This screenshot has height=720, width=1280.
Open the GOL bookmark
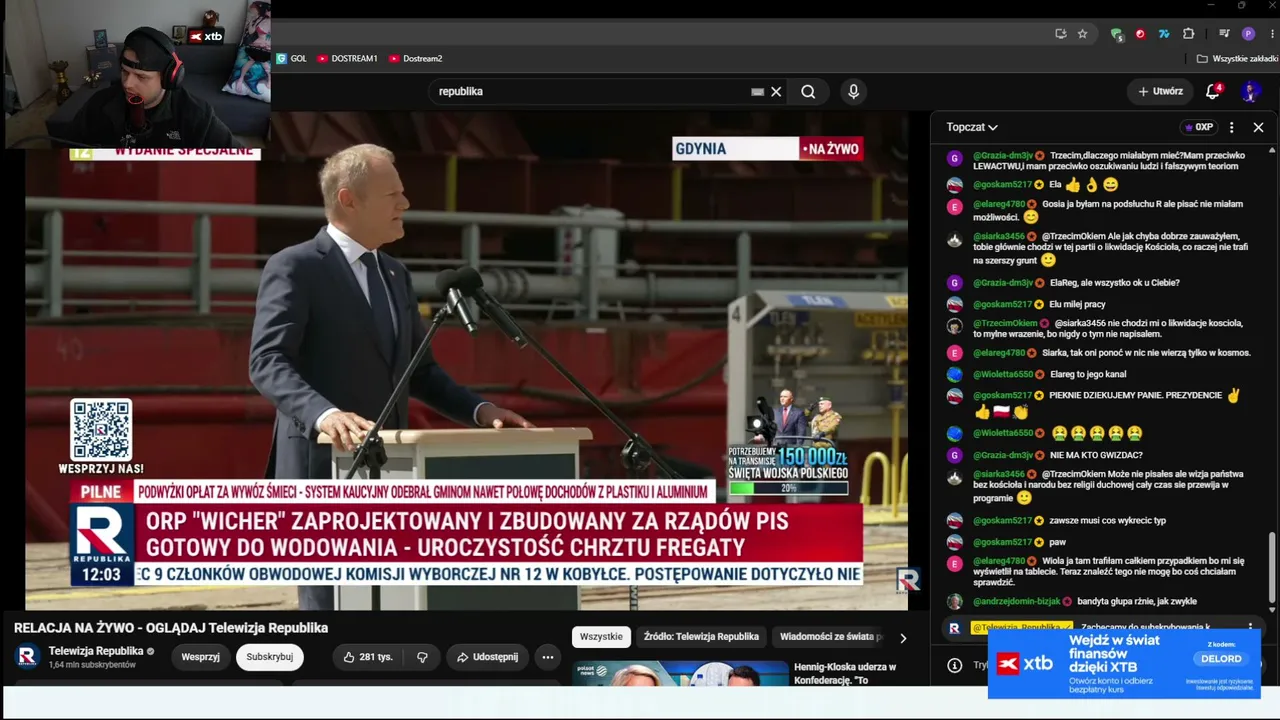pyautogui.click(x=292, y=59)
